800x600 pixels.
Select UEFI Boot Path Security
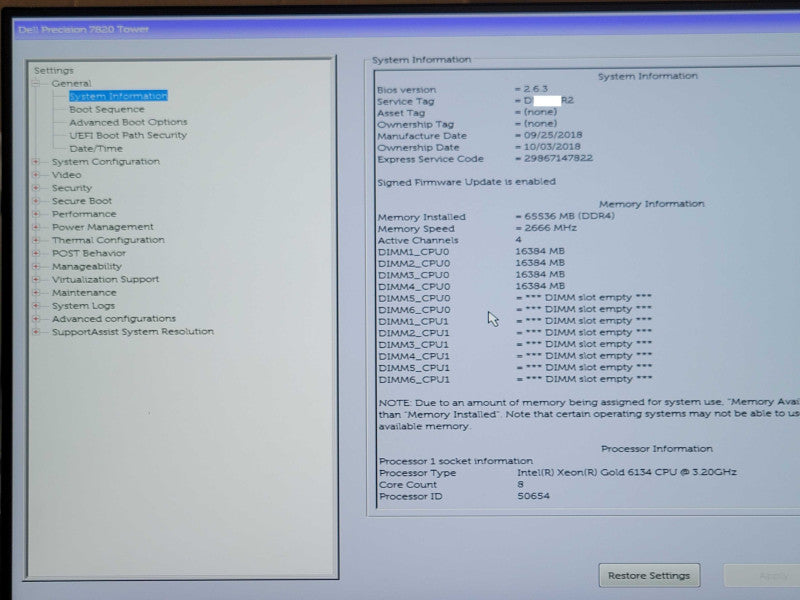pyautogui.click(x=128, y=135)
